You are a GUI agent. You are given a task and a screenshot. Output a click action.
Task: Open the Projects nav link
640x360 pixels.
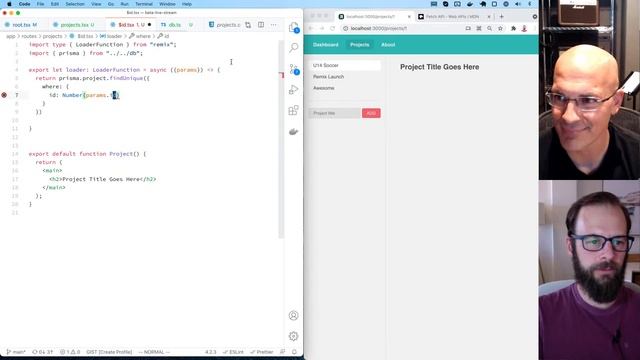coord(360,44)
